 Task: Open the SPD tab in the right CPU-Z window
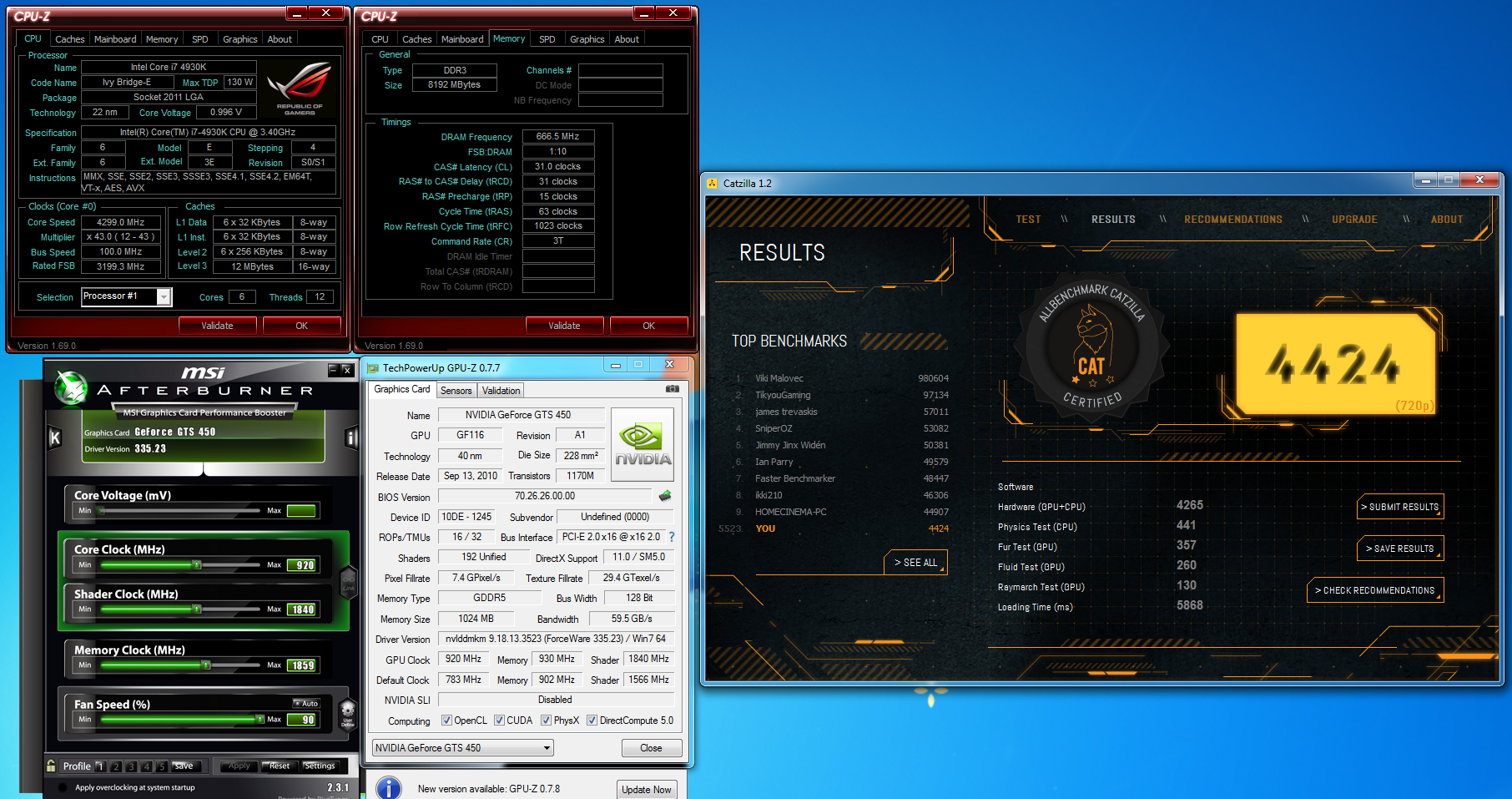pos(547,39)
